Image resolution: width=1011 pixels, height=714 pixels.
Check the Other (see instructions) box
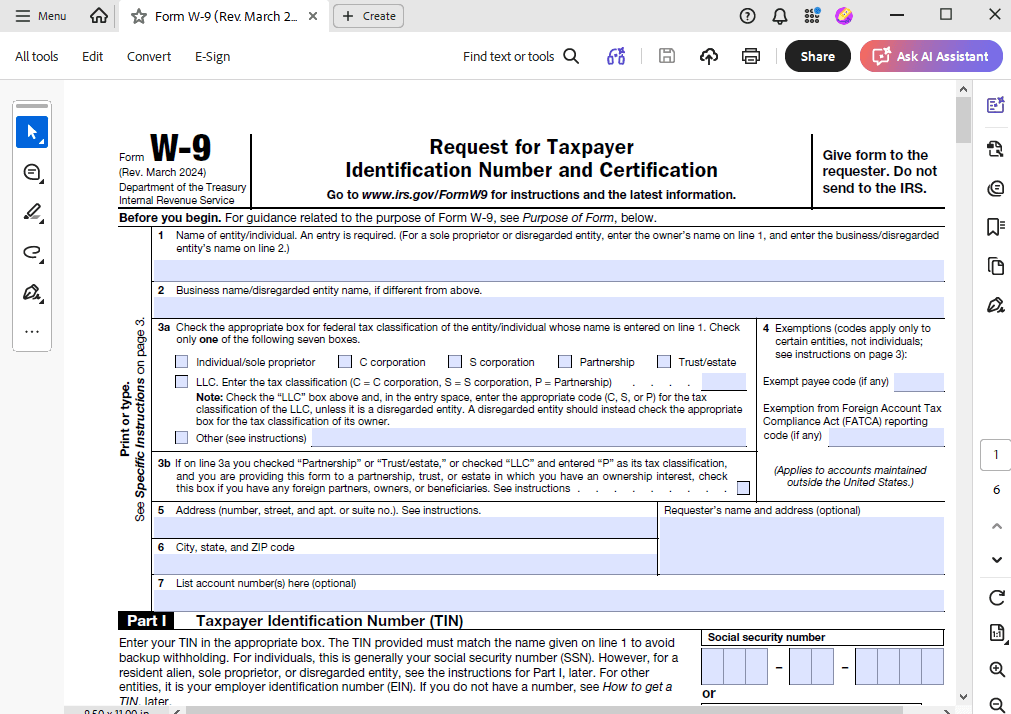pyautogui.click(x=182, y=438)
